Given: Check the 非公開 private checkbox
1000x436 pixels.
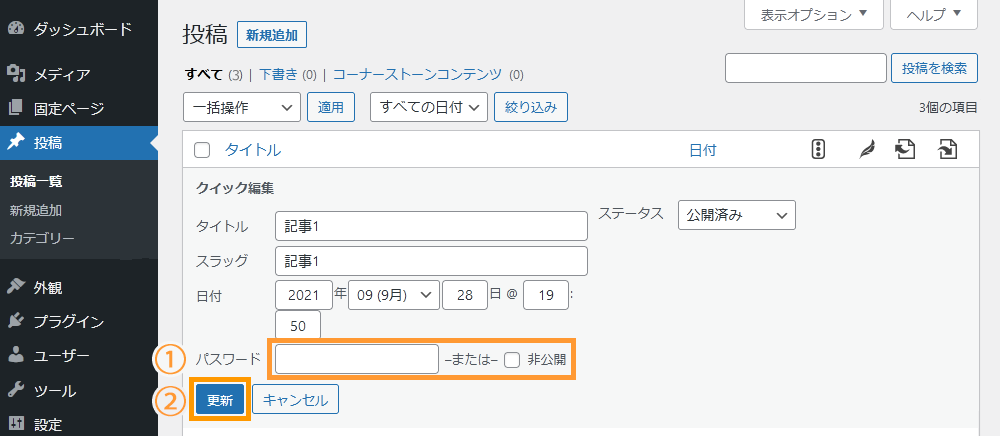Looking at the screenshot, I should pos(512,360).
